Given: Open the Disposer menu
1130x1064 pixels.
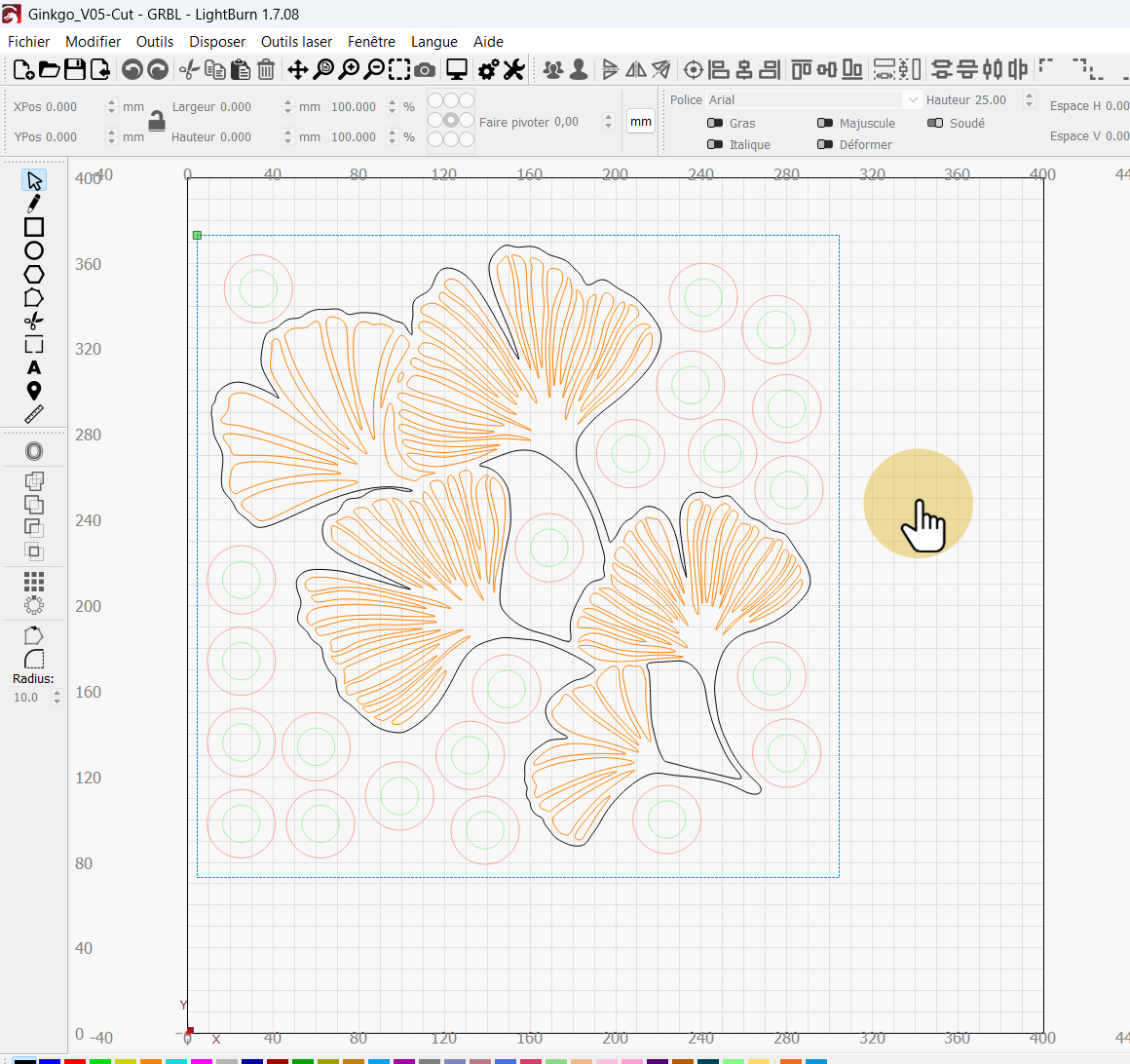Looking at the screenshot, I should pyautogui.click(x=217, y=42).
